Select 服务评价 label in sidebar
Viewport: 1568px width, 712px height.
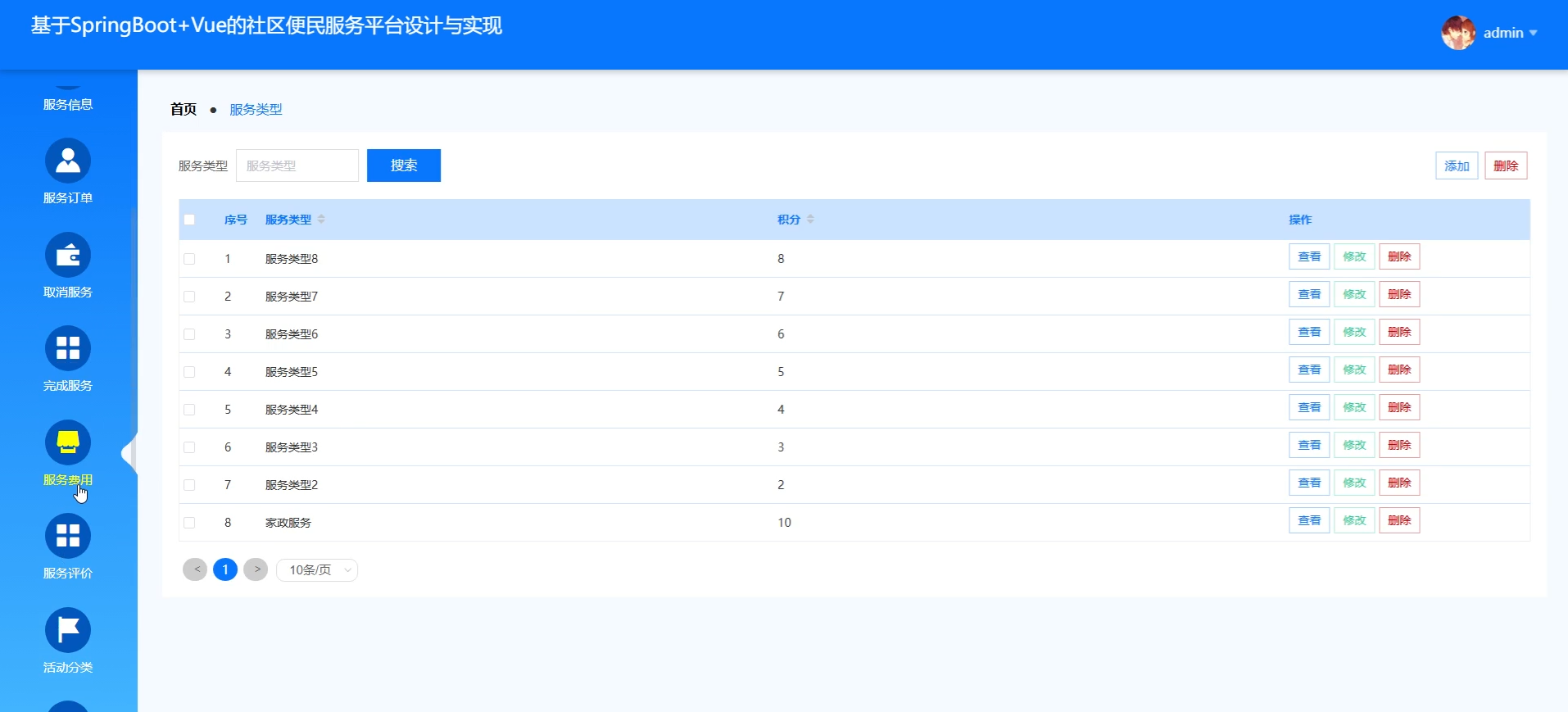68,574
